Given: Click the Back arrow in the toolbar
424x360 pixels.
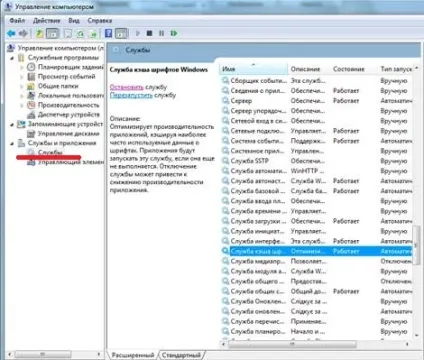Looking at the screenshot, I should (11, 33).
